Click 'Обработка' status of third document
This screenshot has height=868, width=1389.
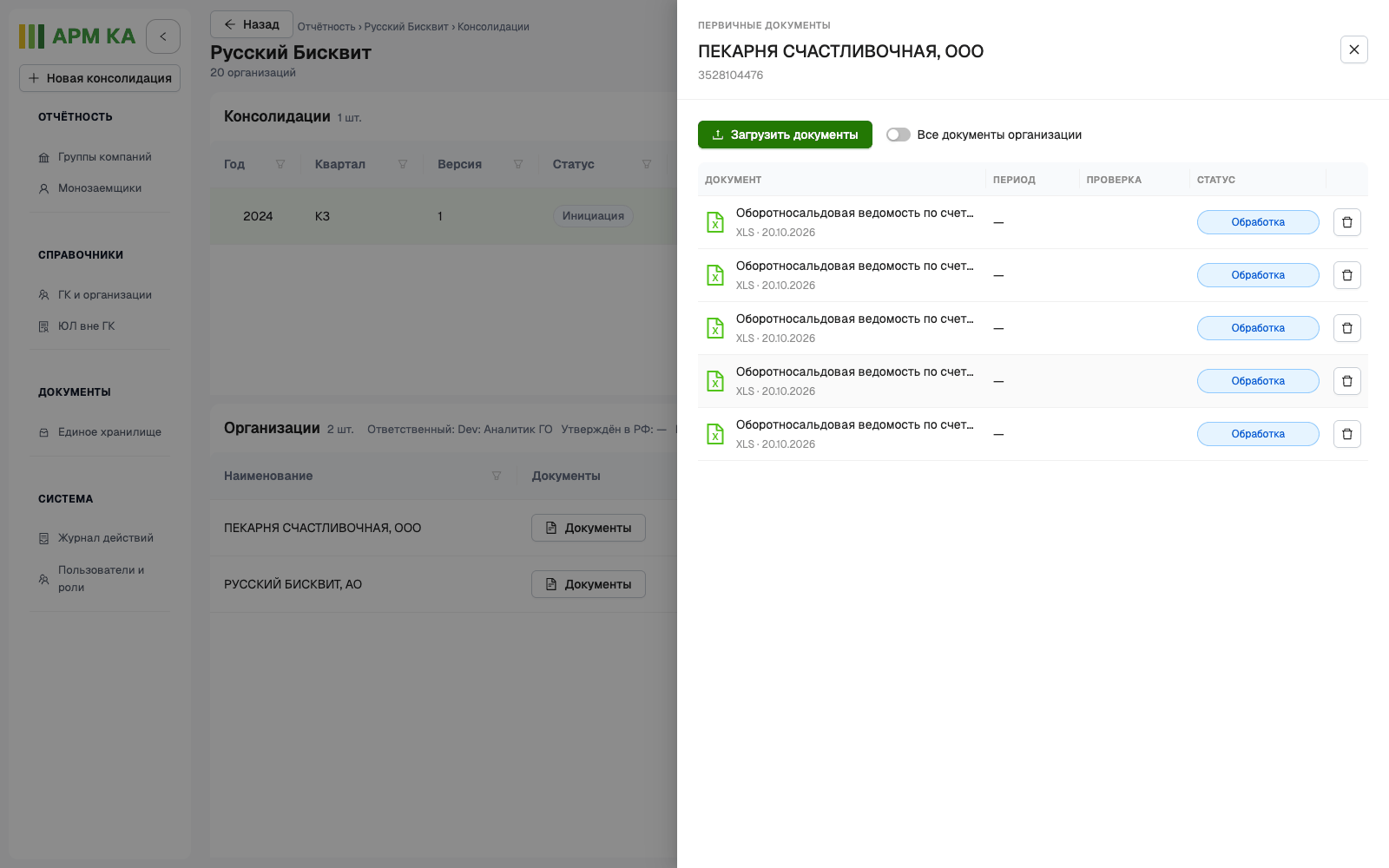tap(1258, 328)
